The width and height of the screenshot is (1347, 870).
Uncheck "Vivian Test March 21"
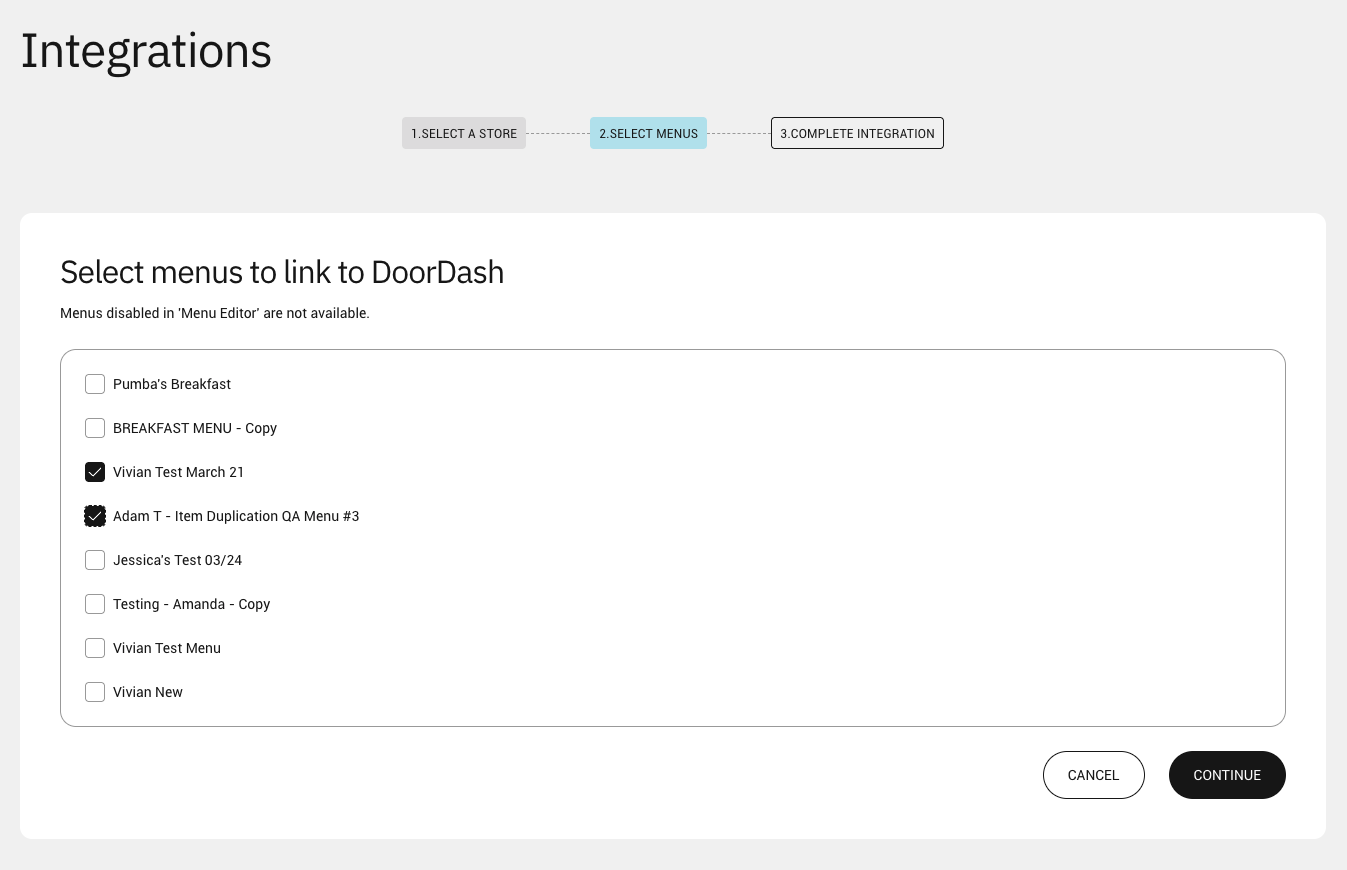94,472
